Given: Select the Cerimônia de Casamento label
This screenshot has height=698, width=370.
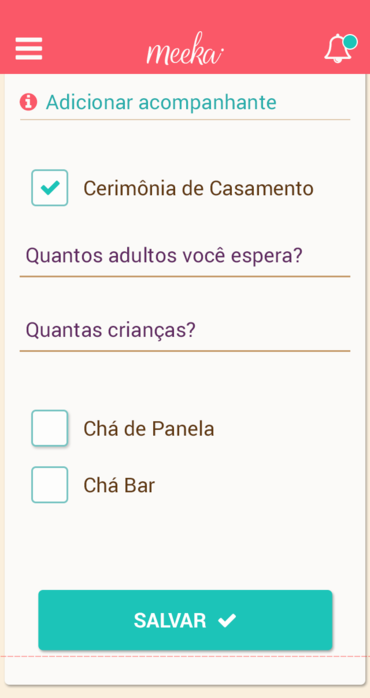Looking at the screenshot, I should 199,189.
